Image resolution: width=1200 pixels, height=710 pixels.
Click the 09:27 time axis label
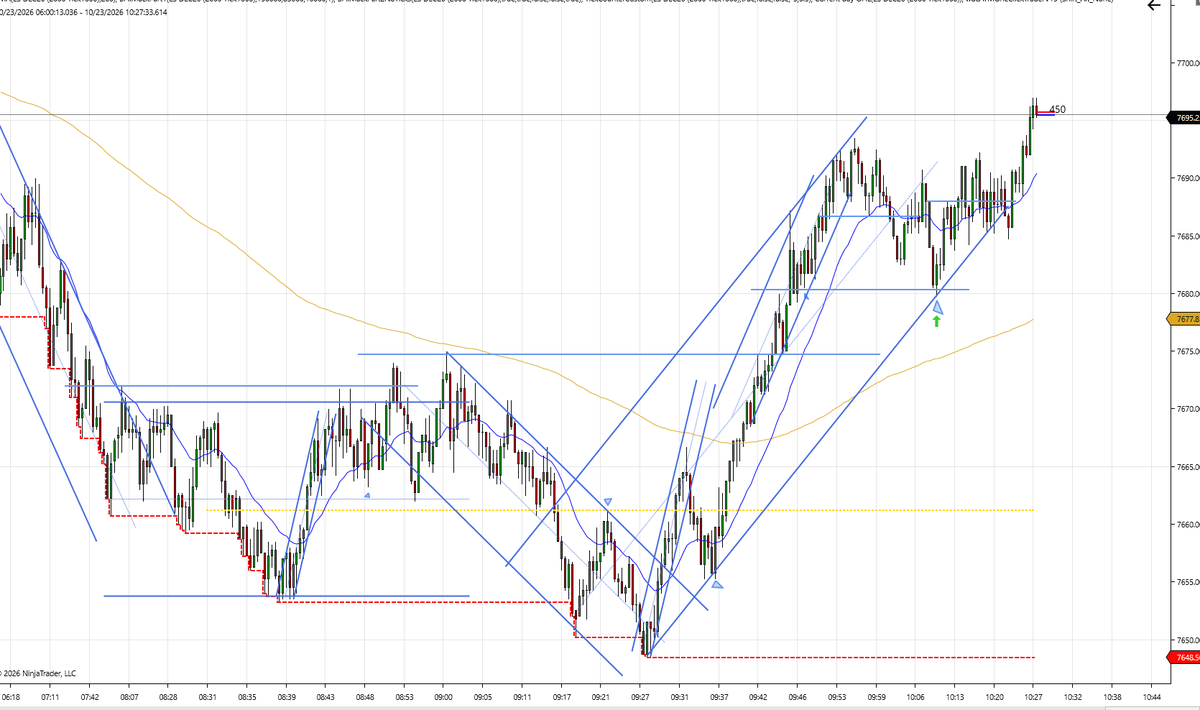640,696
